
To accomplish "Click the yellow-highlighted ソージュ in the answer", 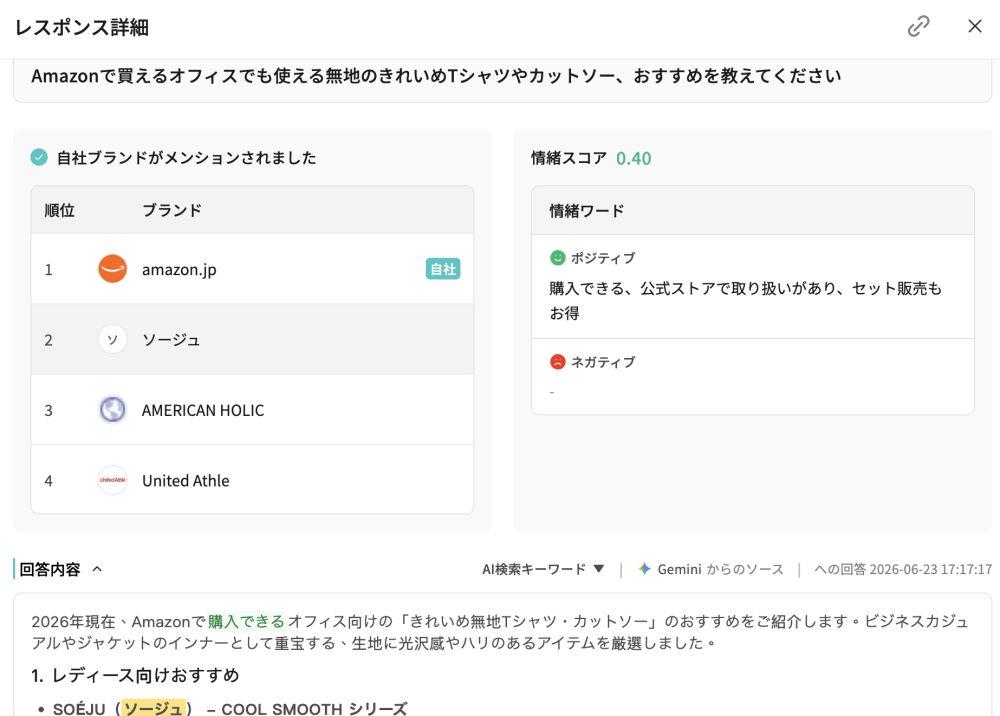I will [x=154, y=708].
